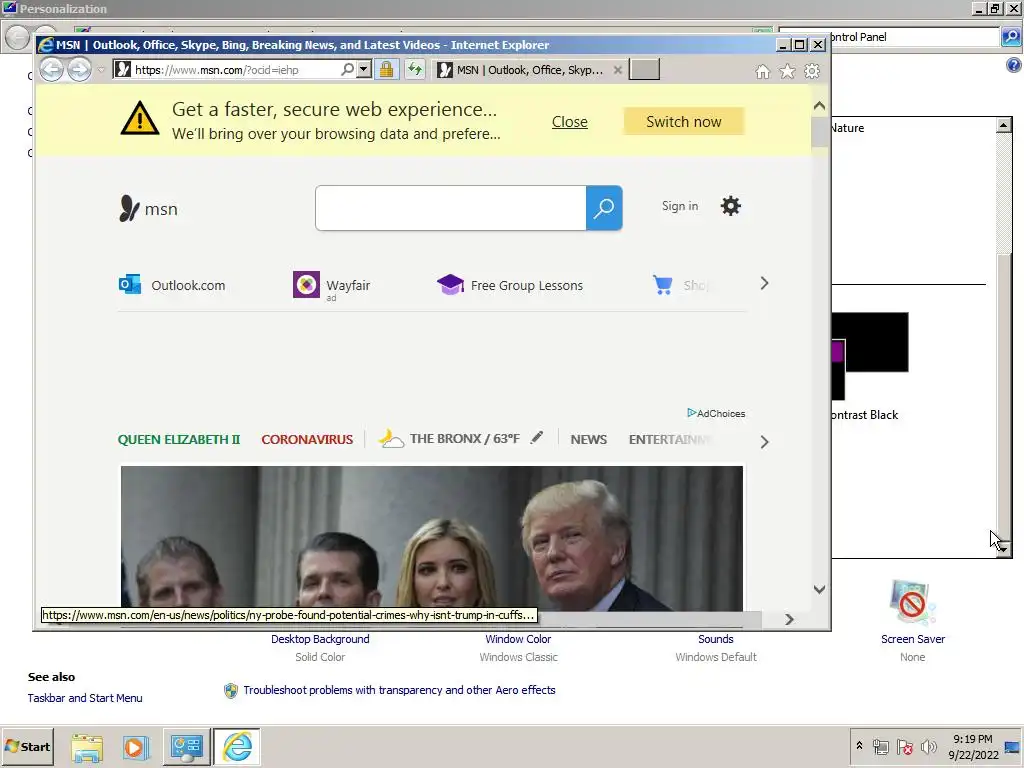Open Free Group Lessons shortcut
This screenshot has width=1024, height=768.
click(510, 285)
